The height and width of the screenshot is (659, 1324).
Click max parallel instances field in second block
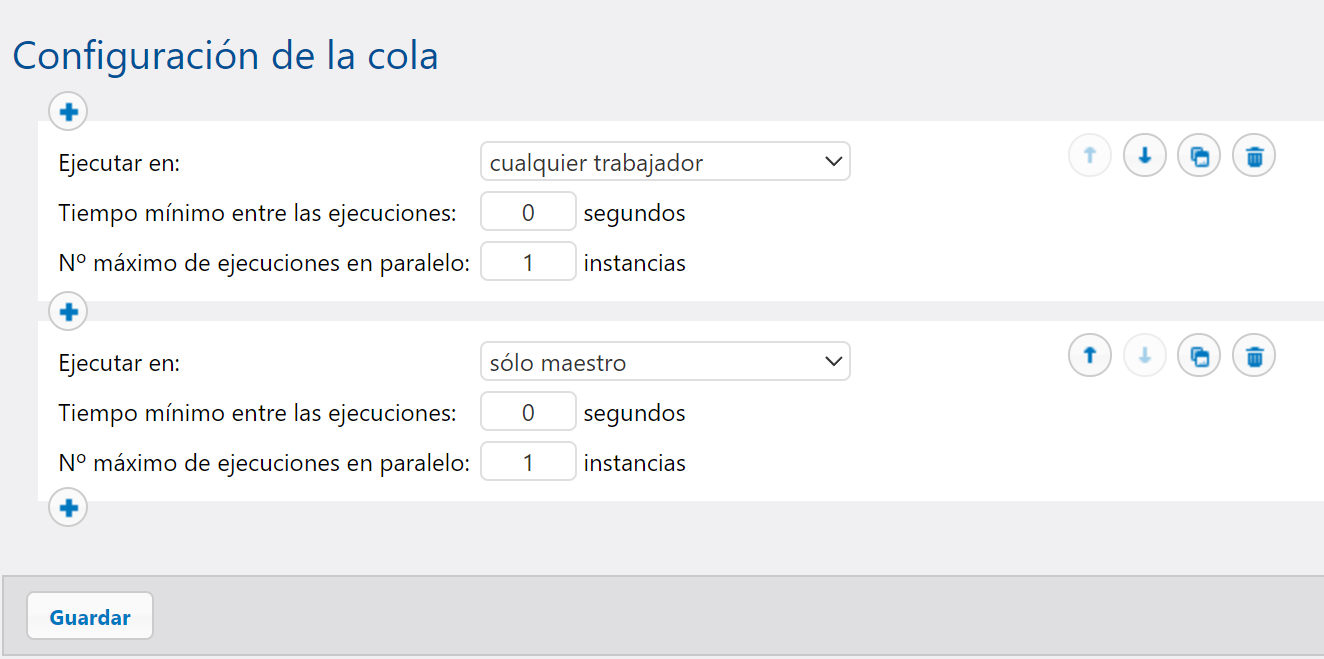click(x=528, y=463)
